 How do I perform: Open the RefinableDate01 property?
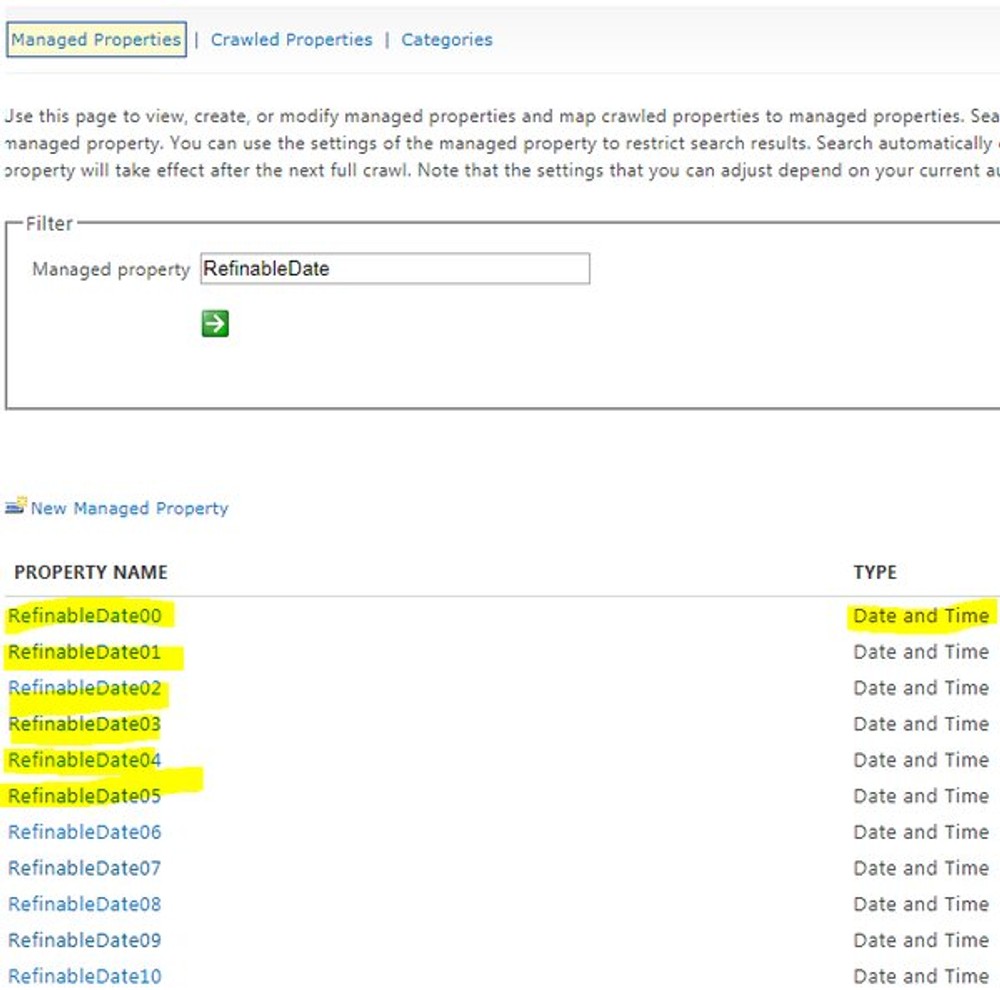tap(84, 652)
